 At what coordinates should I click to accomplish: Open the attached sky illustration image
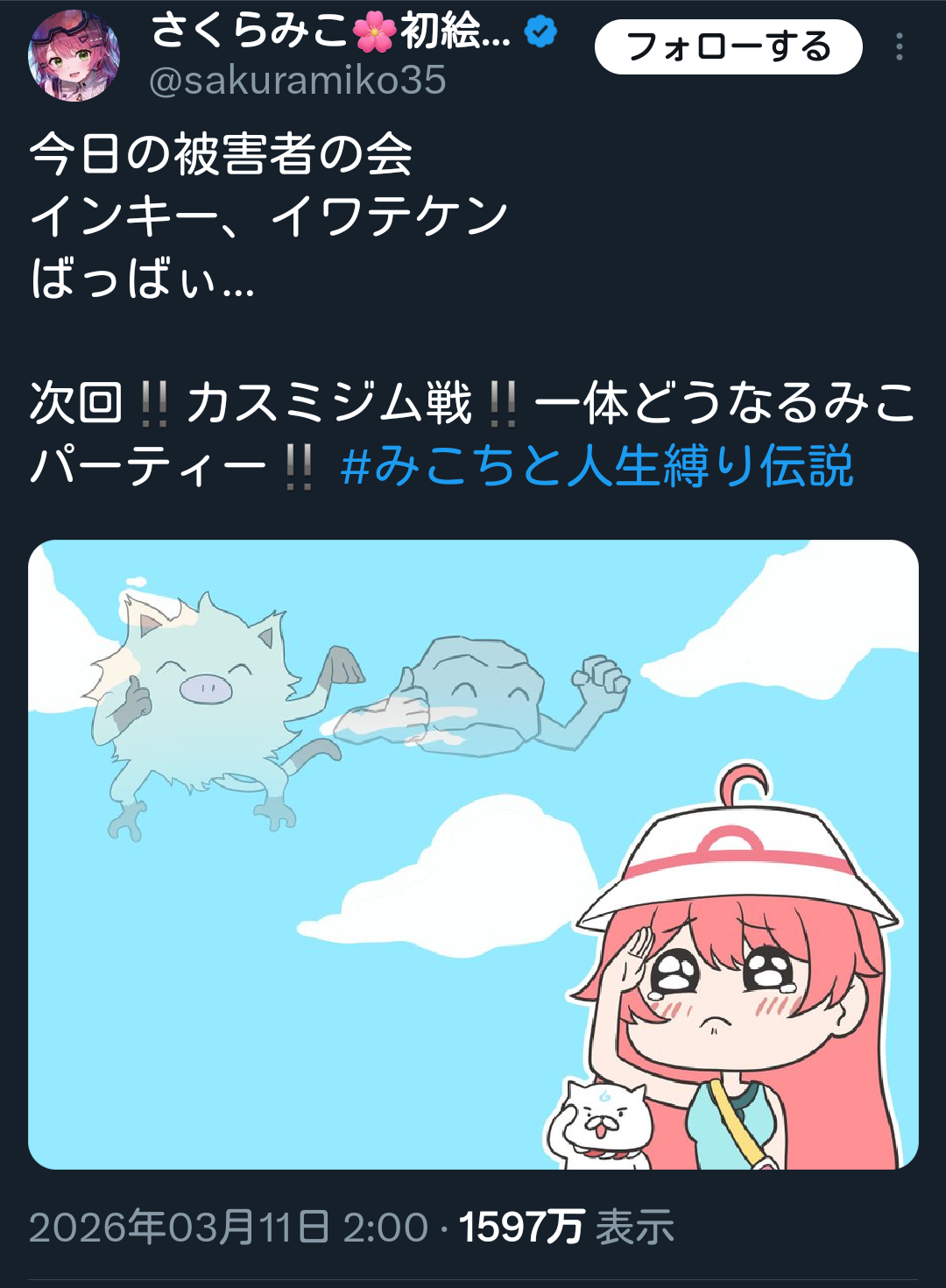(473, 854)
